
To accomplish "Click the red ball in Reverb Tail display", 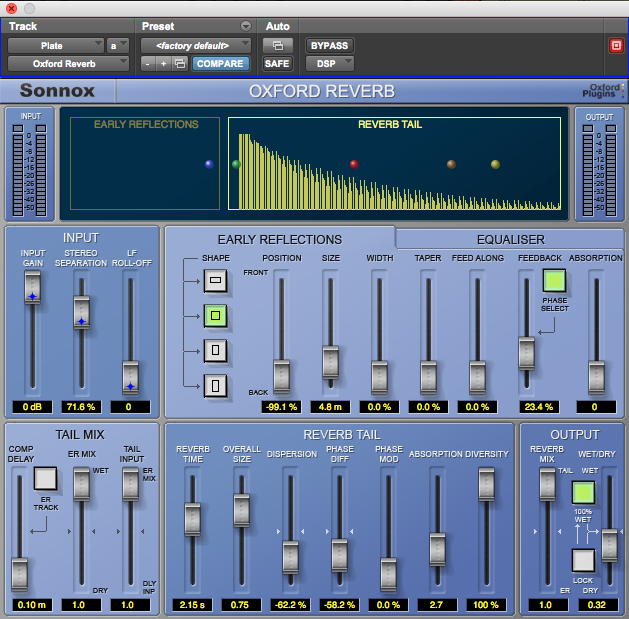I will (x=354, y=164).
